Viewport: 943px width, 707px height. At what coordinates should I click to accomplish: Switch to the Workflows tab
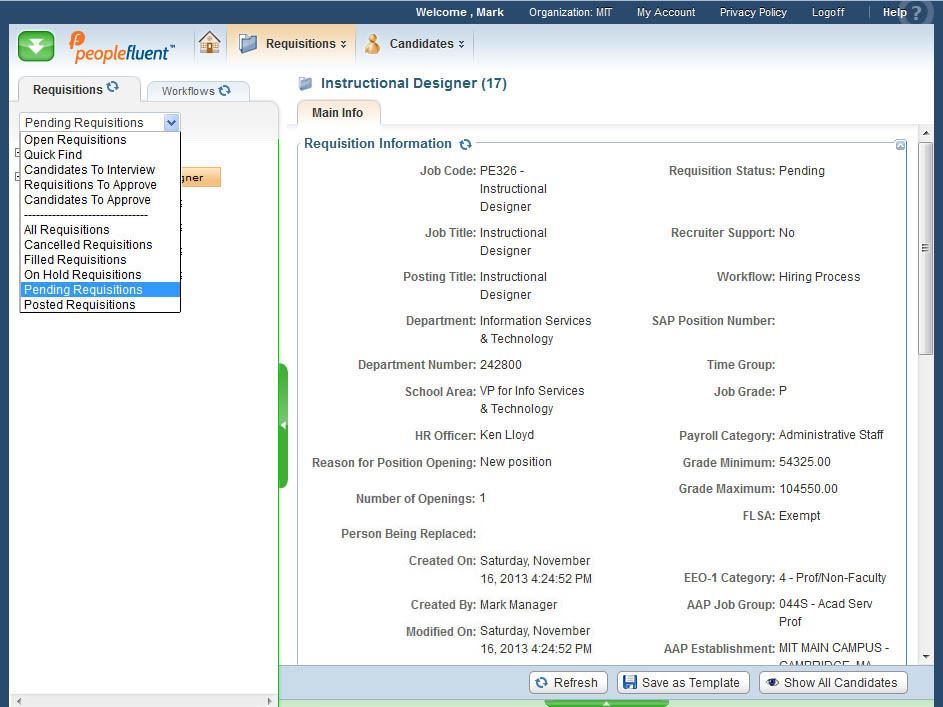pyautogui.click(x=195, y=91)
